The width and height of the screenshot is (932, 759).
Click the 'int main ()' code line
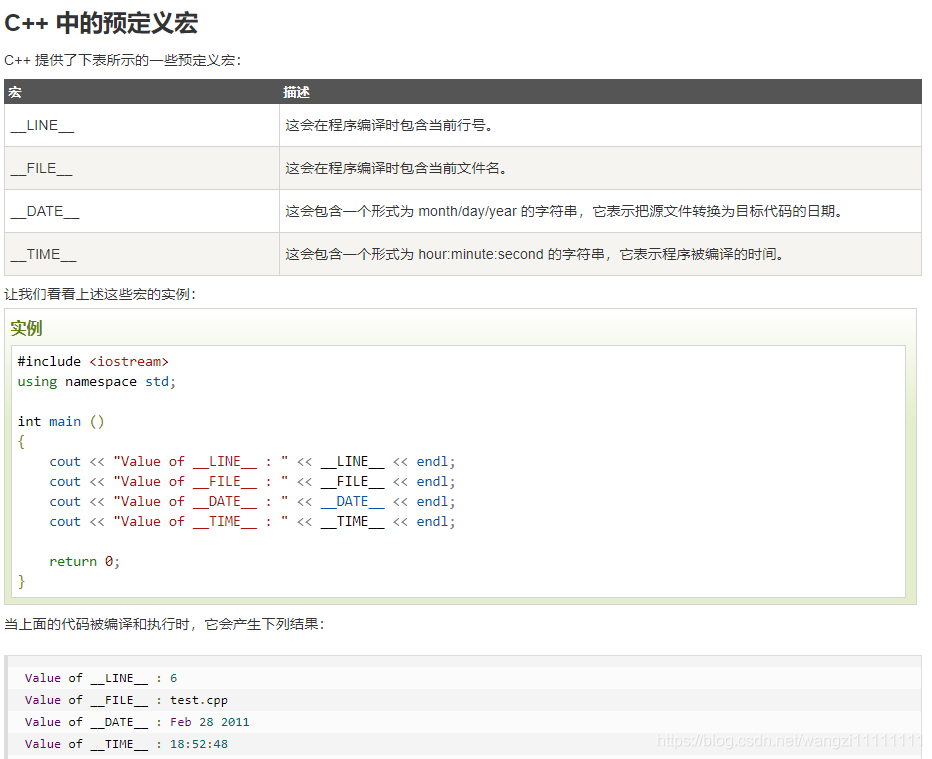(61, 421)
